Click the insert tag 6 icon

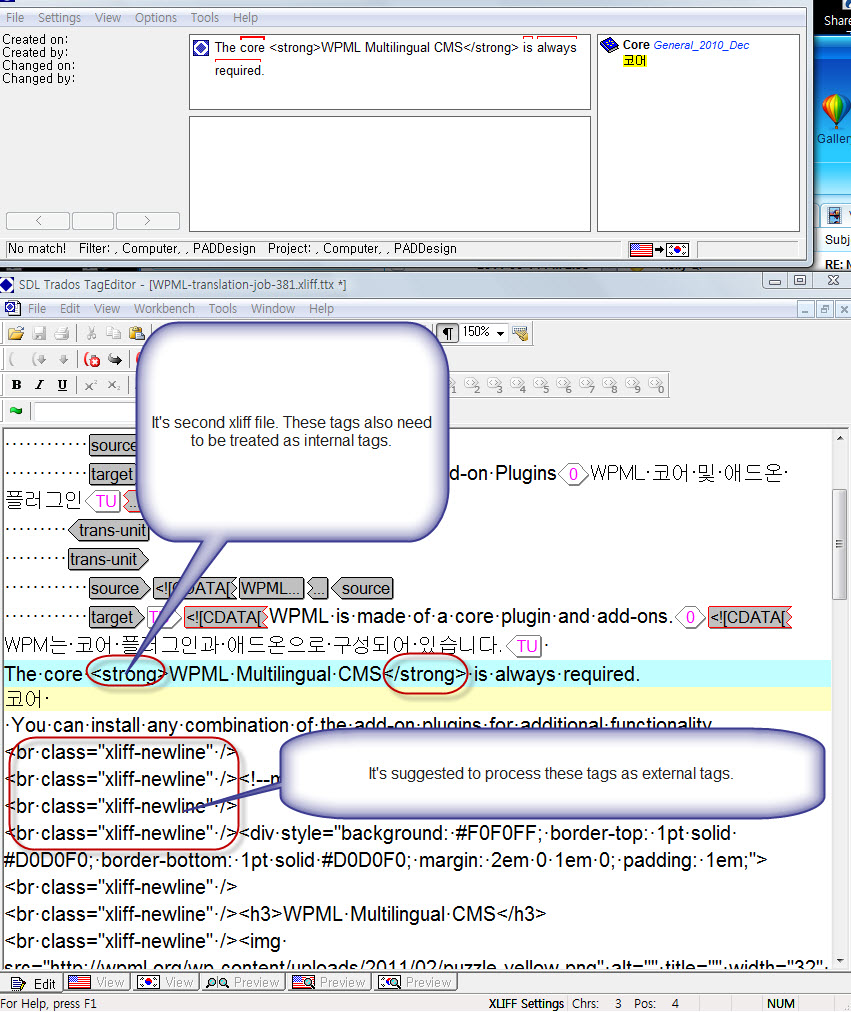(564, 385)
